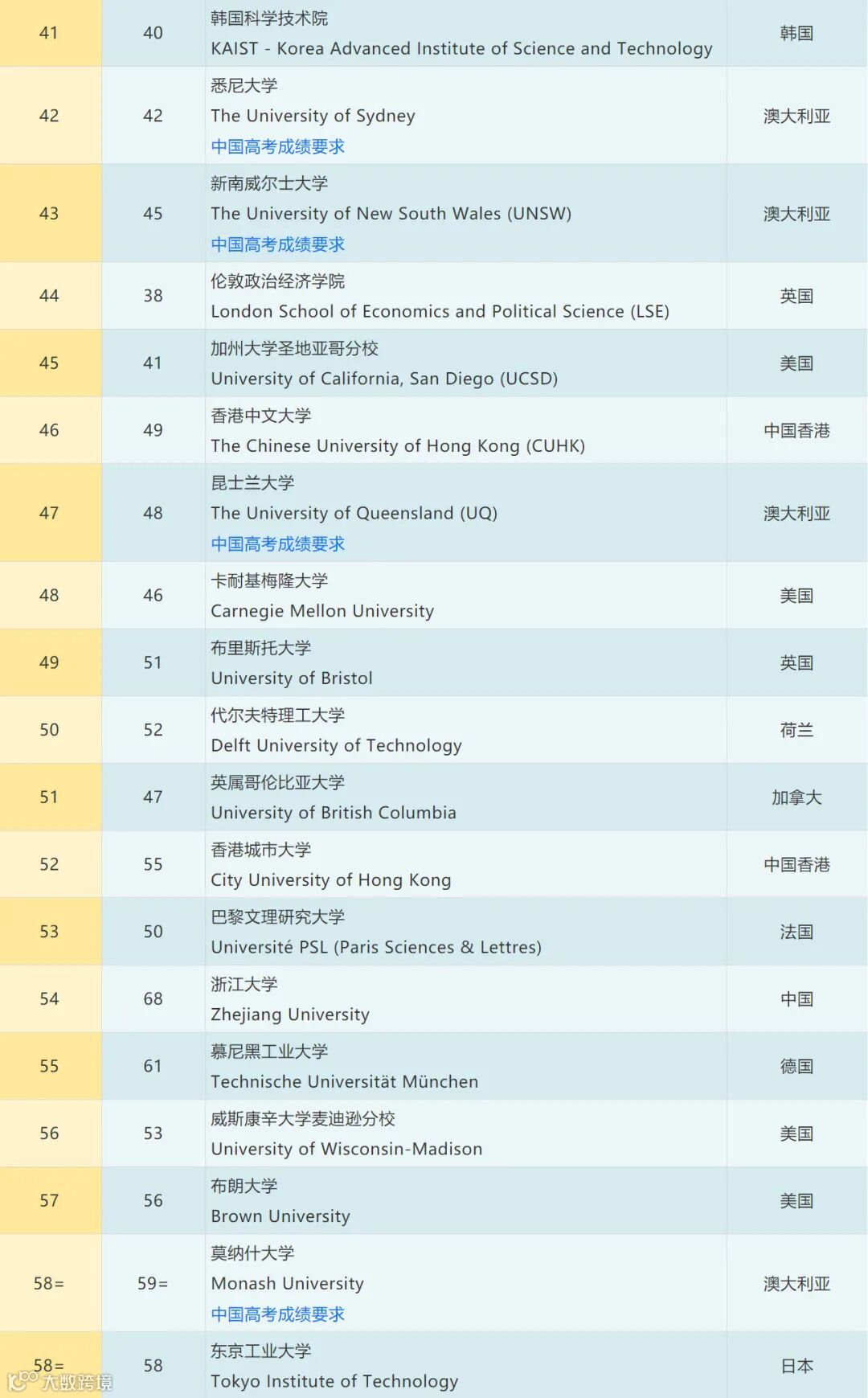Click country cell 法国 in PSL row
The image size is (868, 1398).
[x=796, y=932]
